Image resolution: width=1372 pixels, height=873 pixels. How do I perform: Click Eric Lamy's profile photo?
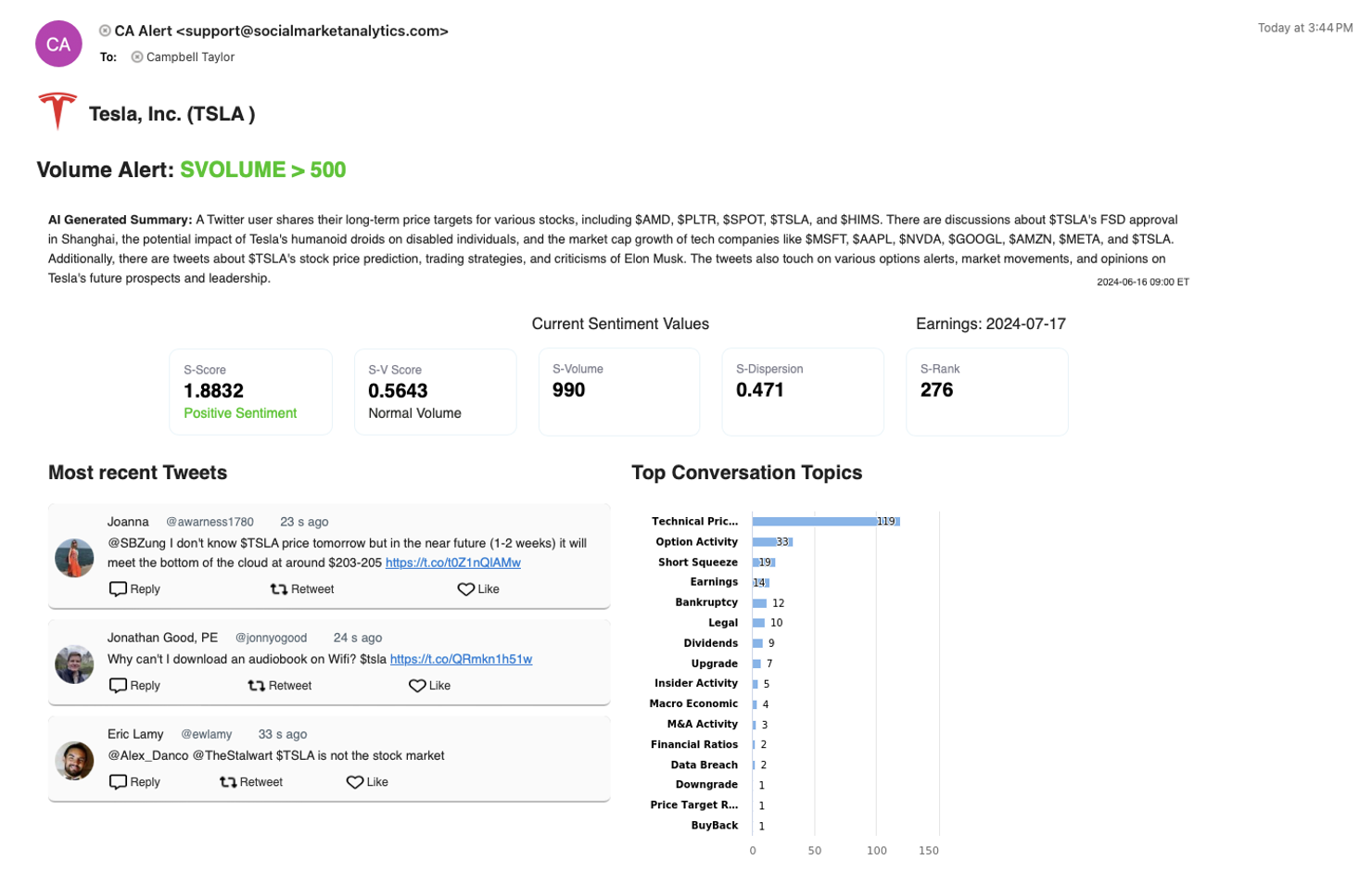(x=74, y=761)
